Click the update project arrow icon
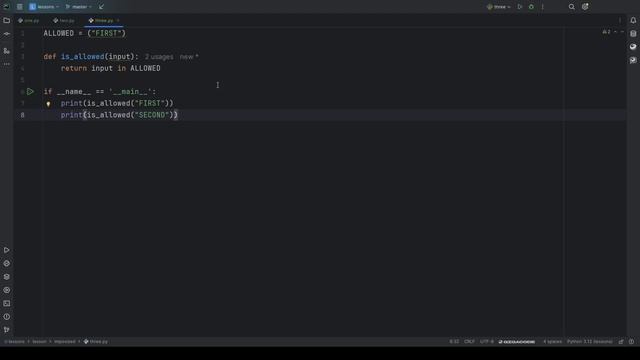This screenshot has width=640, height=360. pos(101,7)
